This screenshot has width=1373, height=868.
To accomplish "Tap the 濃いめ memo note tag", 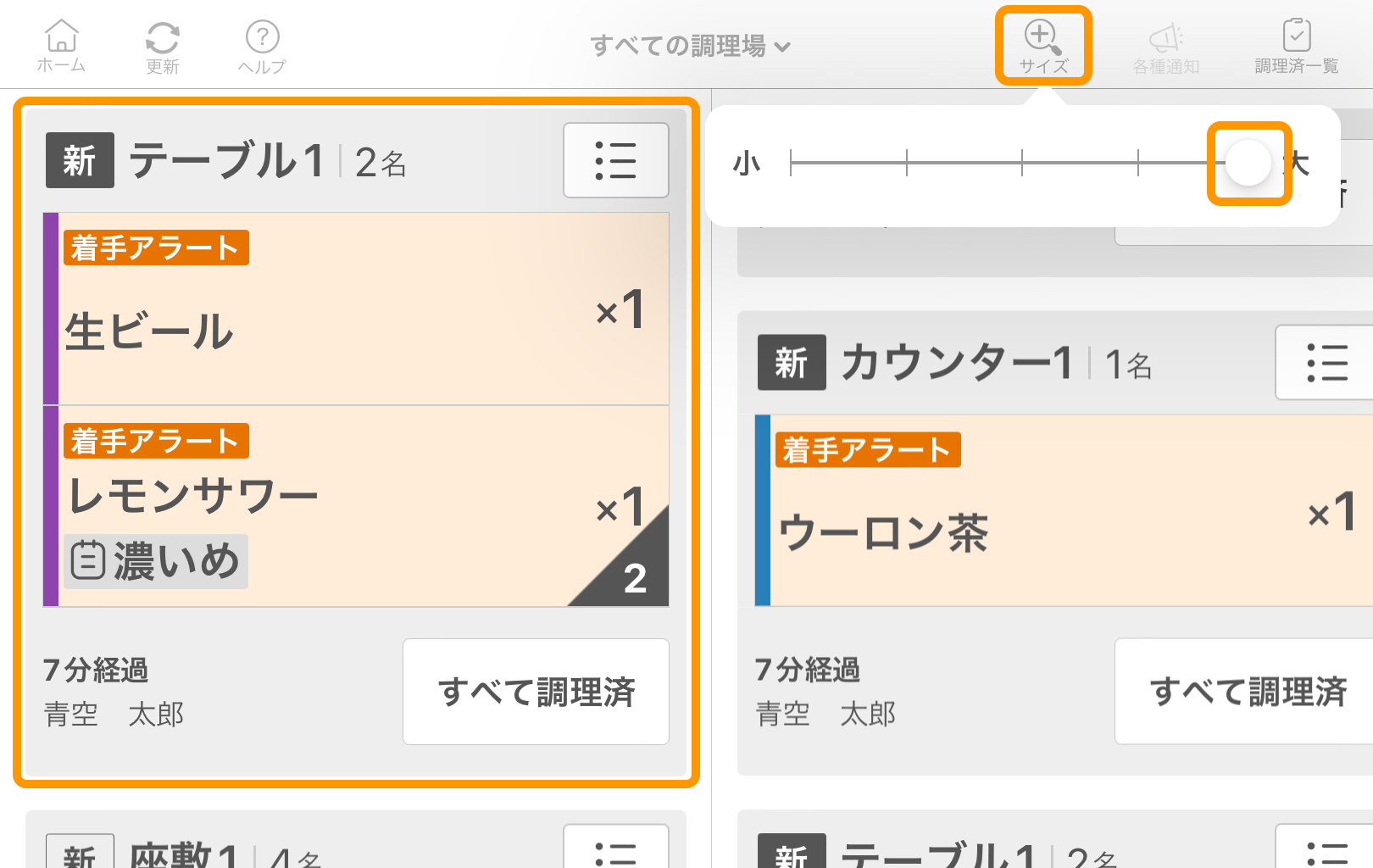I will point(156,561).
